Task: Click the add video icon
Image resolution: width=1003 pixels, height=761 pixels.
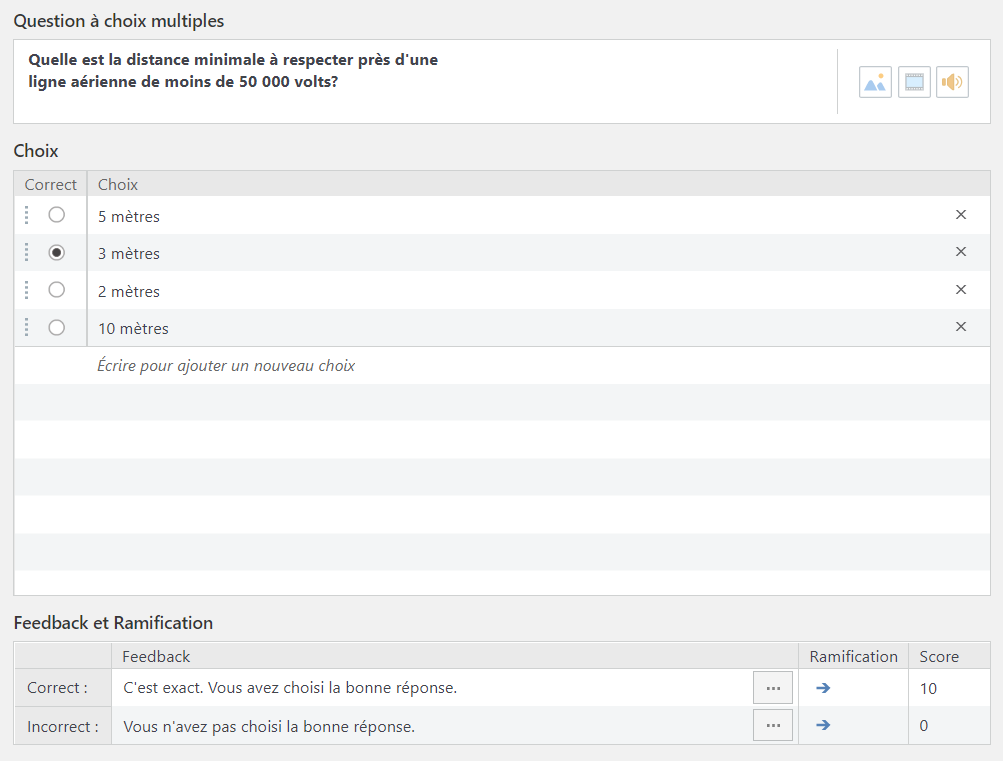Action: (x=914, y=82)
